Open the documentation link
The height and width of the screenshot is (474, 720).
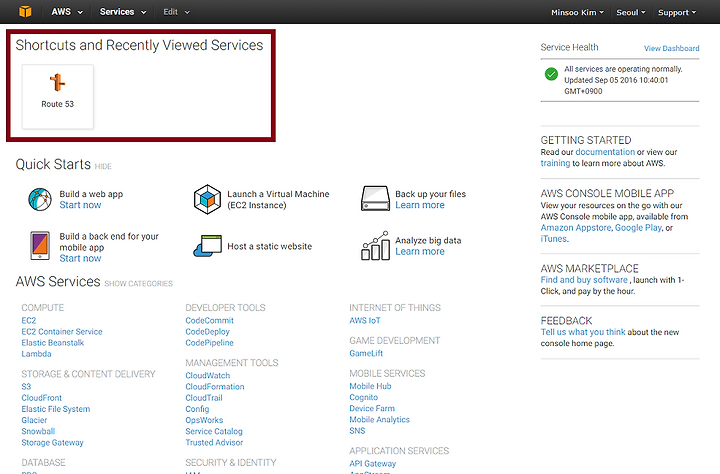[x=605, y=152]
